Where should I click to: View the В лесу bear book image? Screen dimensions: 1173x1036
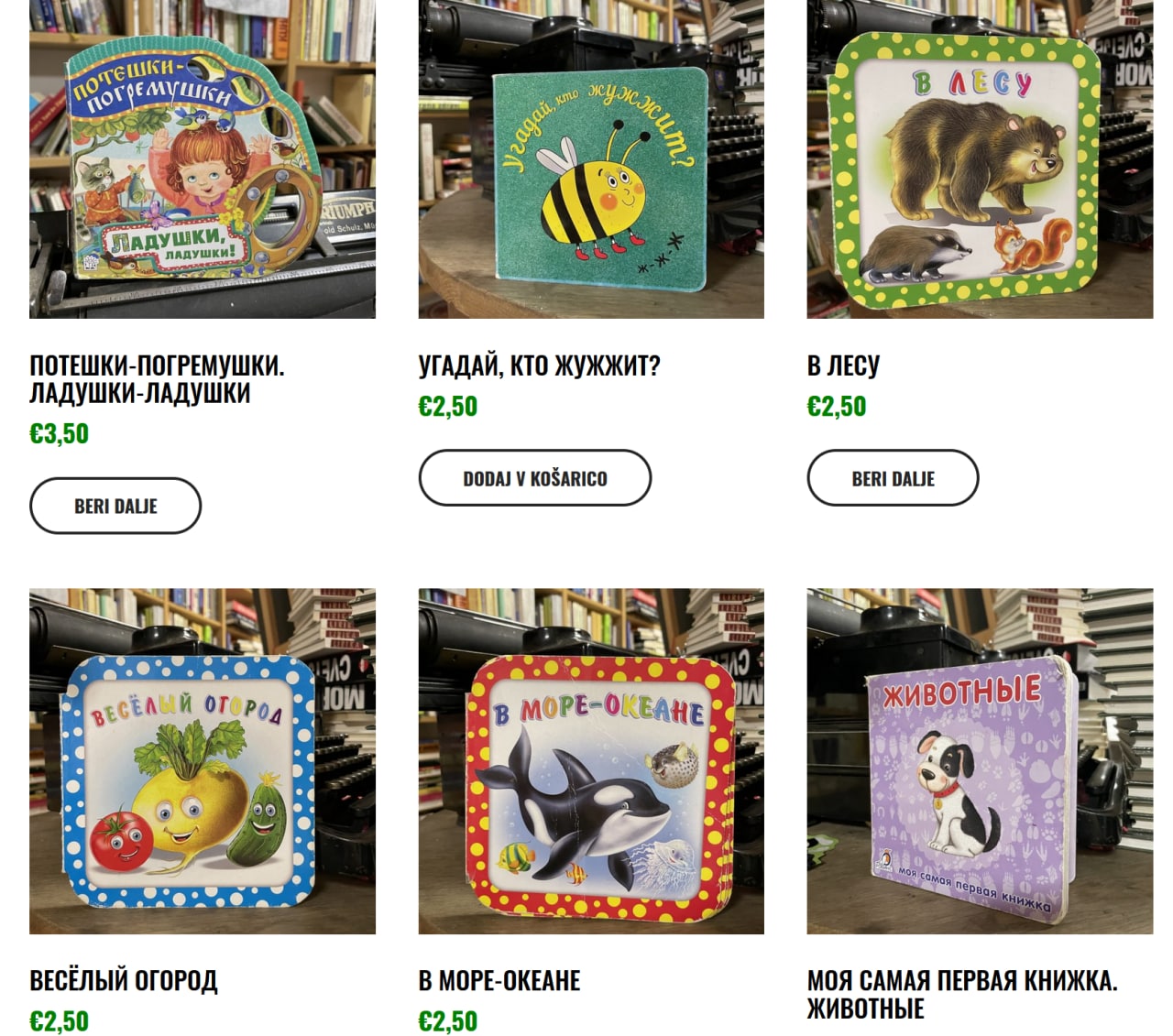pyautogui.click(x=980, y=159)
